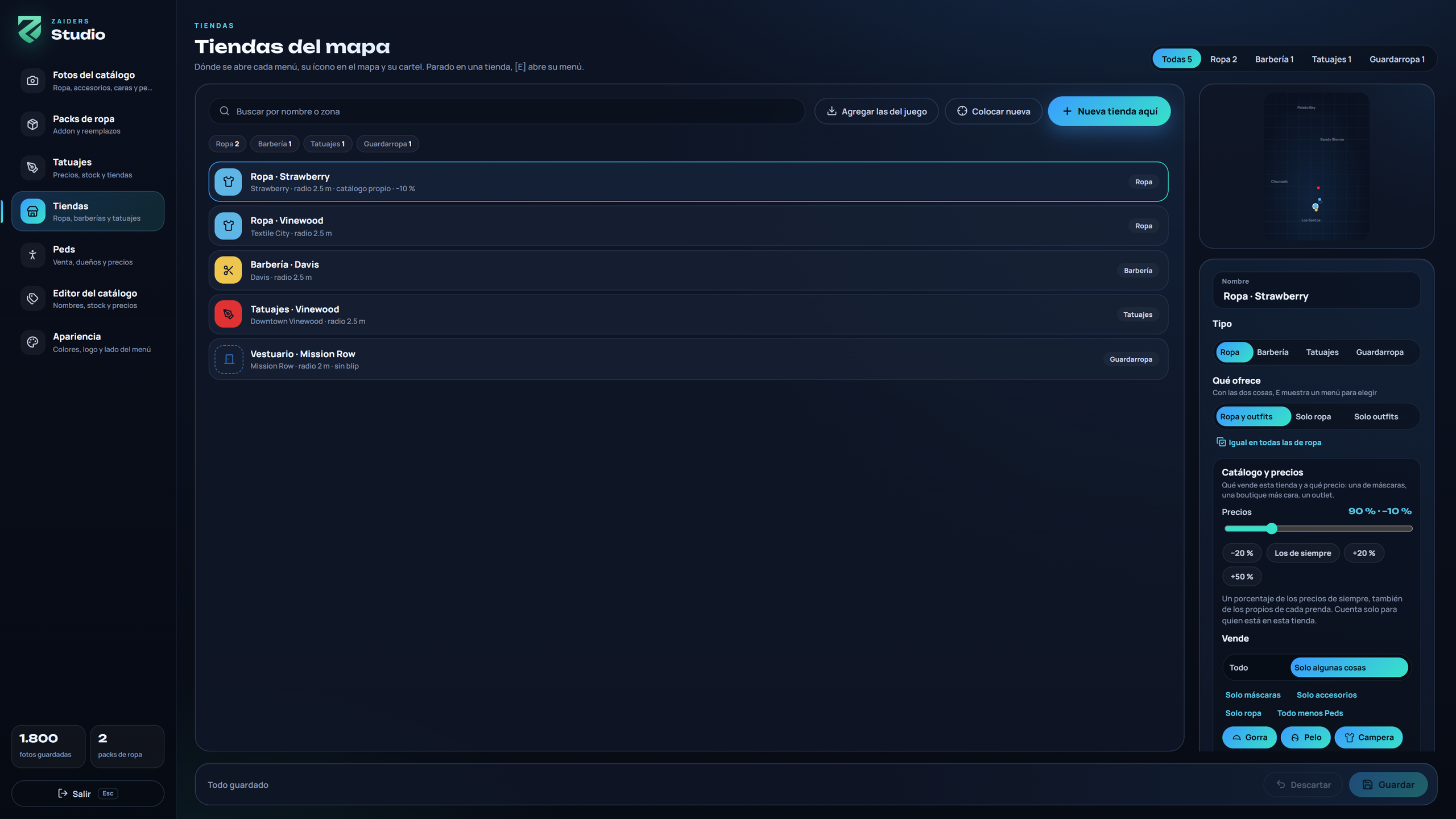The width and height of the screenshot is (1456, 819).
Task: Click the Guardar button
Action: coord(1388,784)
